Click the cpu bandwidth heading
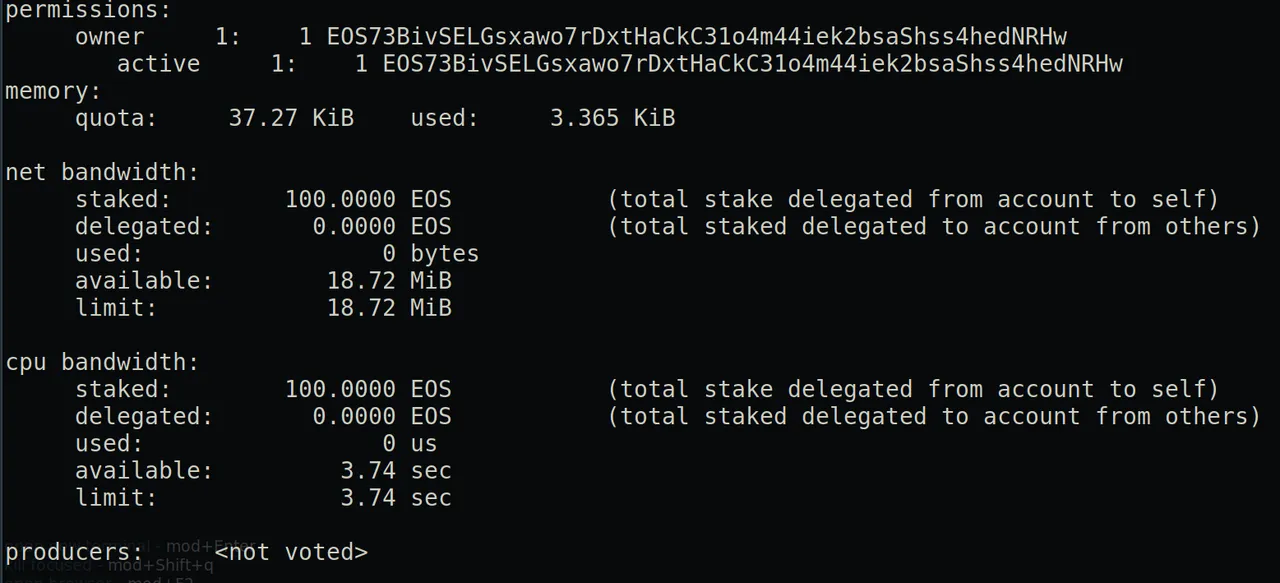Viewport: 1280px width, 583px height. (103, 362)
